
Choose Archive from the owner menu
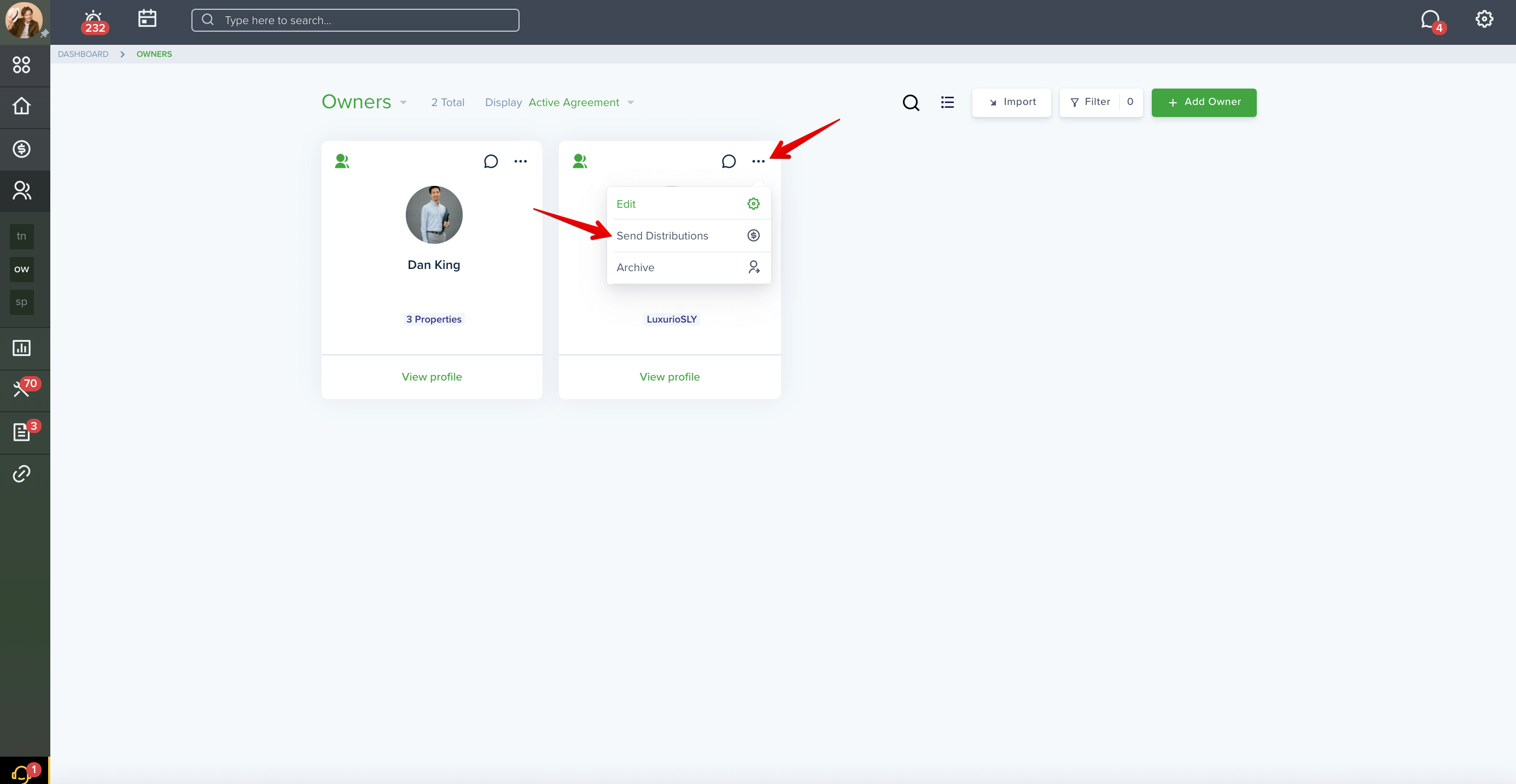[x=689, y=267]
